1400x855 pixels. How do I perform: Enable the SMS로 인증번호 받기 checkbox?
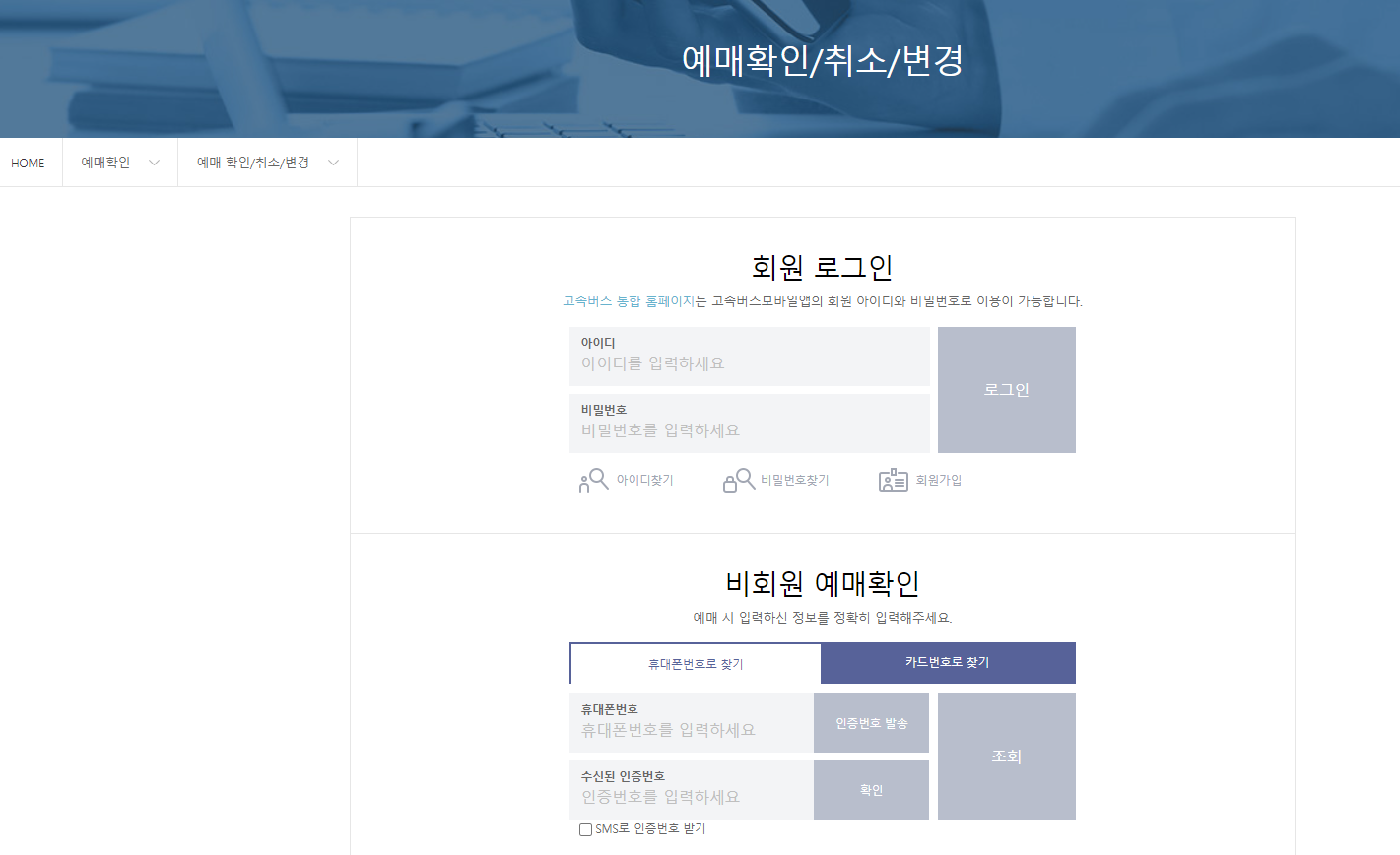pyautogui.click(x=585, y=828)
